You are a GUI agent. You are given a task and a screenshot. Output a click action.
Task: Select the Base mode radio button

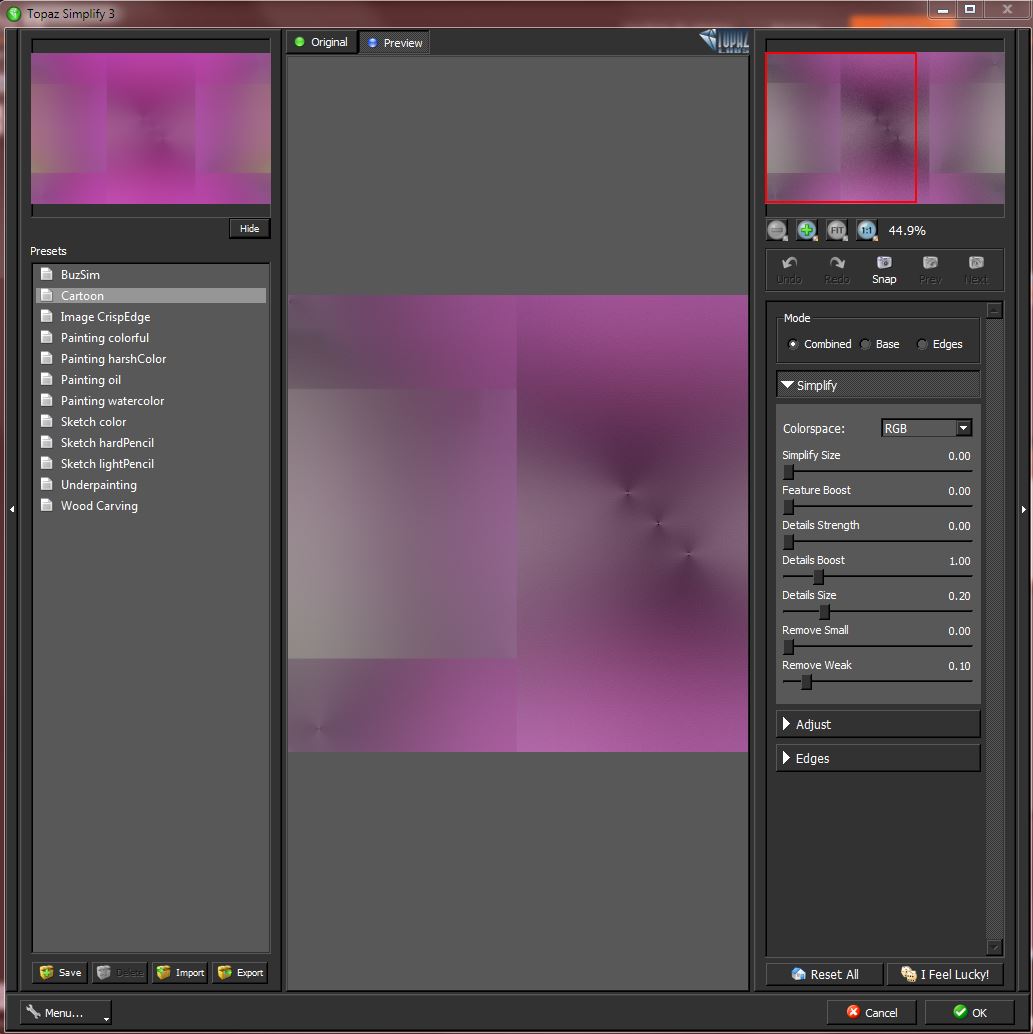point(865,344)
